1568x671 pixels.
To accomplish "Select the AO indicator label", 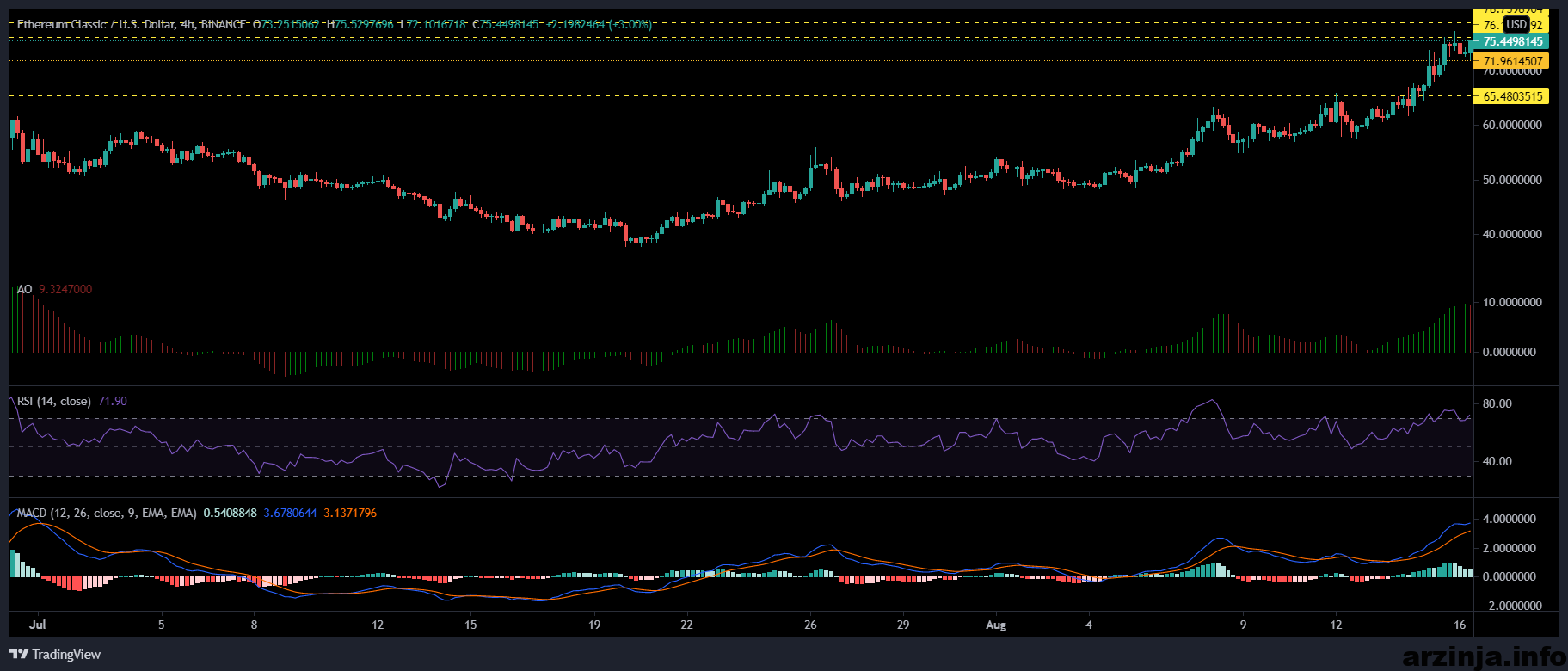I will [24, 289].
